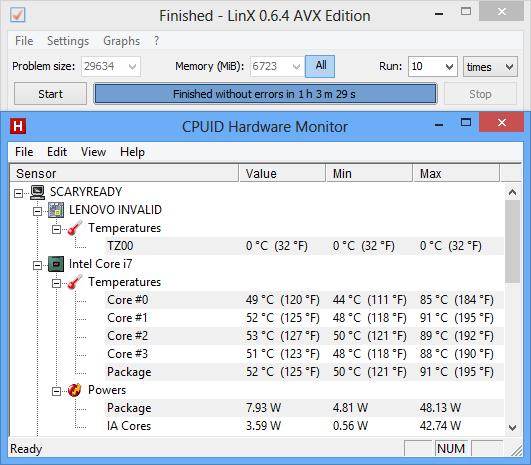Click the Powers flame icon

tap(75, 390)
